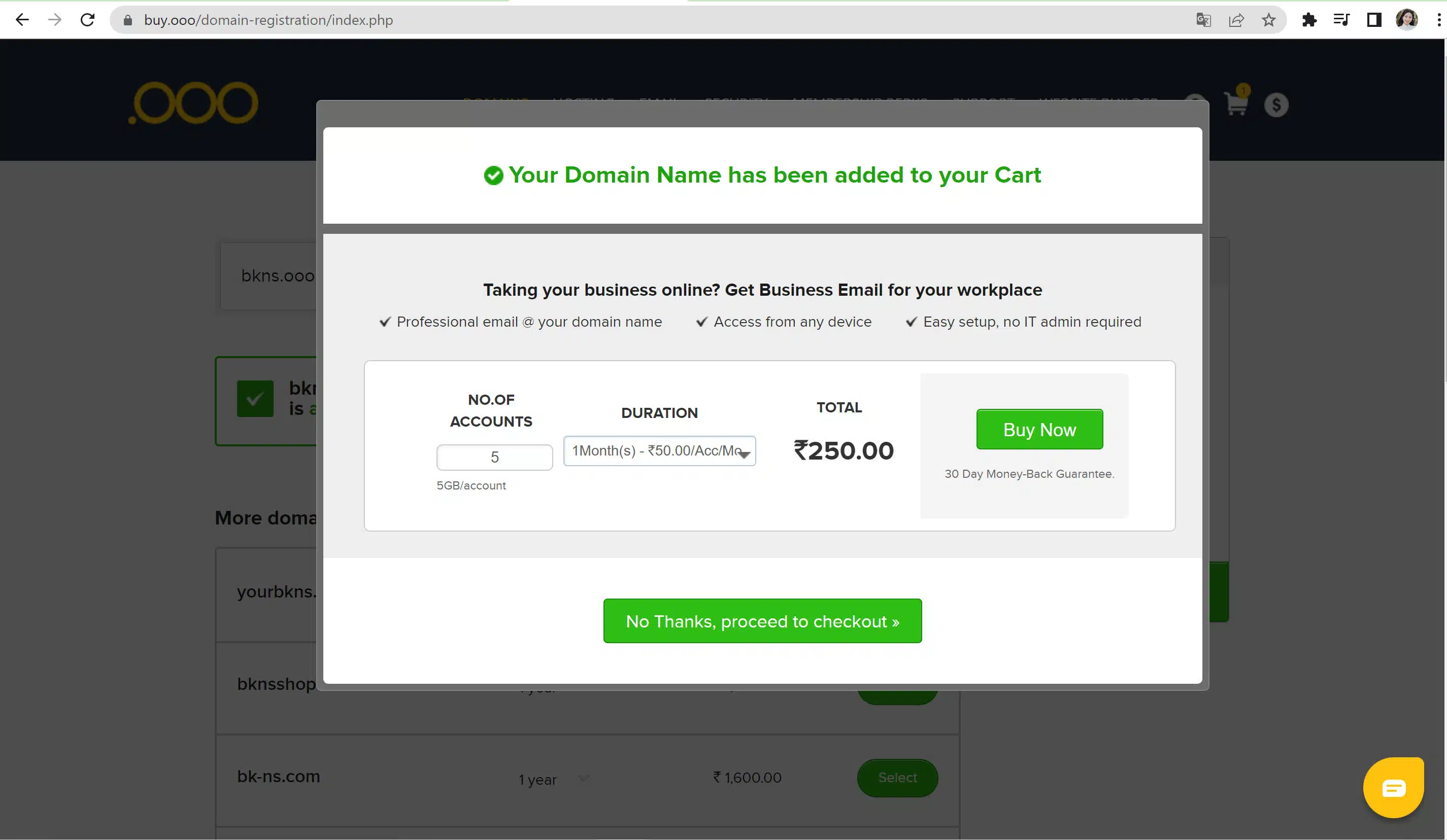Click the currency dollar icon
Screen dimensions: 1447x840
[x=1276, y=105]
